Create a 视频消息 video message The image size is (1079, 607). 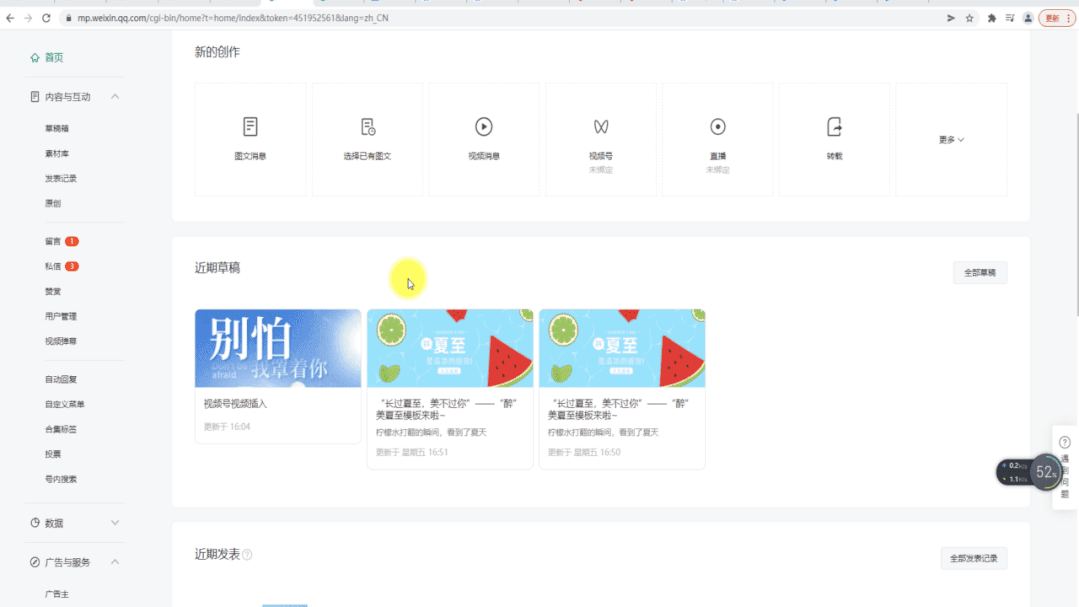pyautogui.click(x=484, y=140)
